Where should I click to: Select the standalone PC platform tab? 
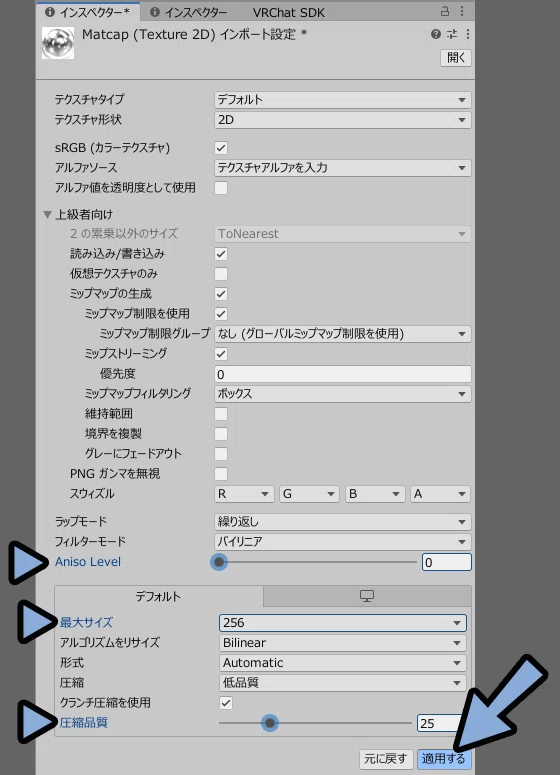click(x=367, y=596)
